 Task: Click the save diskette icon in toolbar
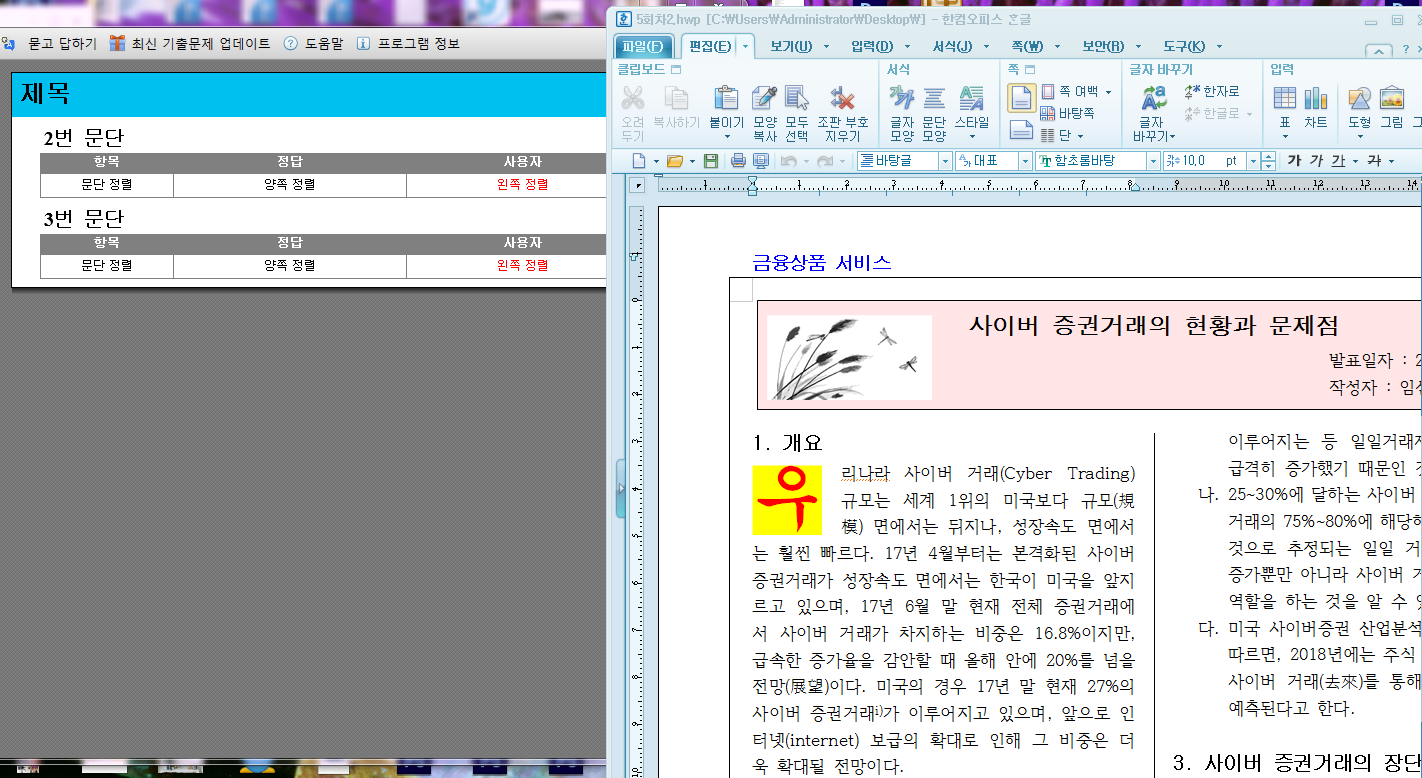click(711, 161)
